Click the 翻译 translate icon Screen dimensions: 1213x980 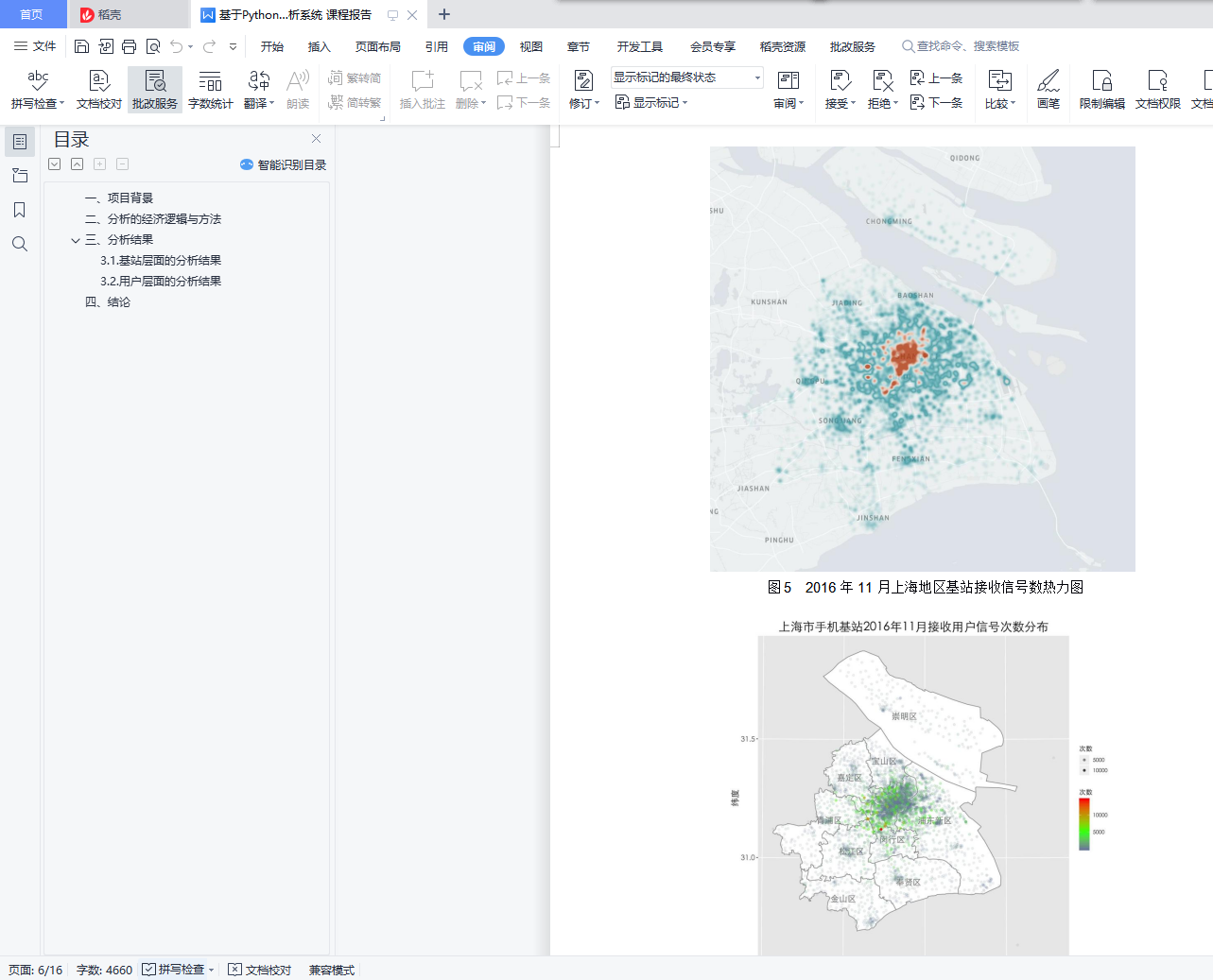(258, 81)
